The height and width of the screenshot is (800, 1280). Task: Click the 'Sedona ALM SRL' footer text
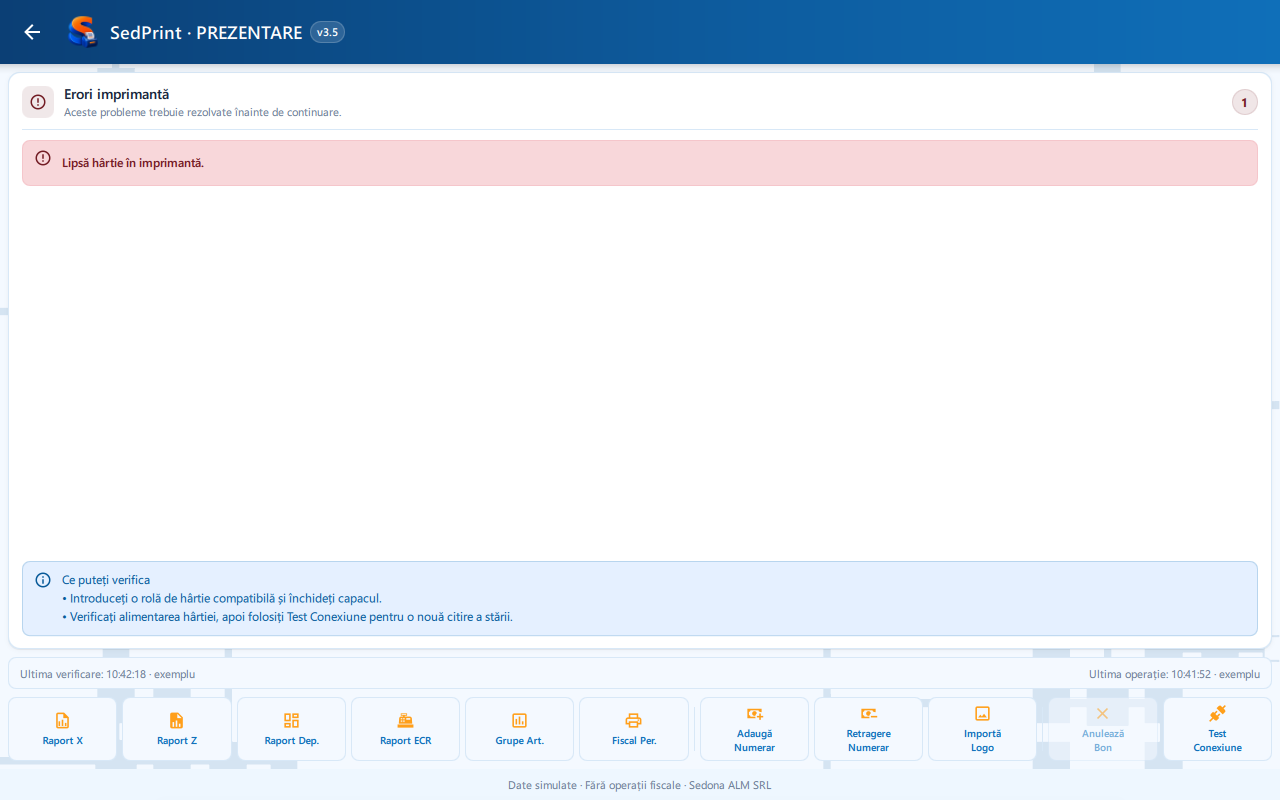730,785
